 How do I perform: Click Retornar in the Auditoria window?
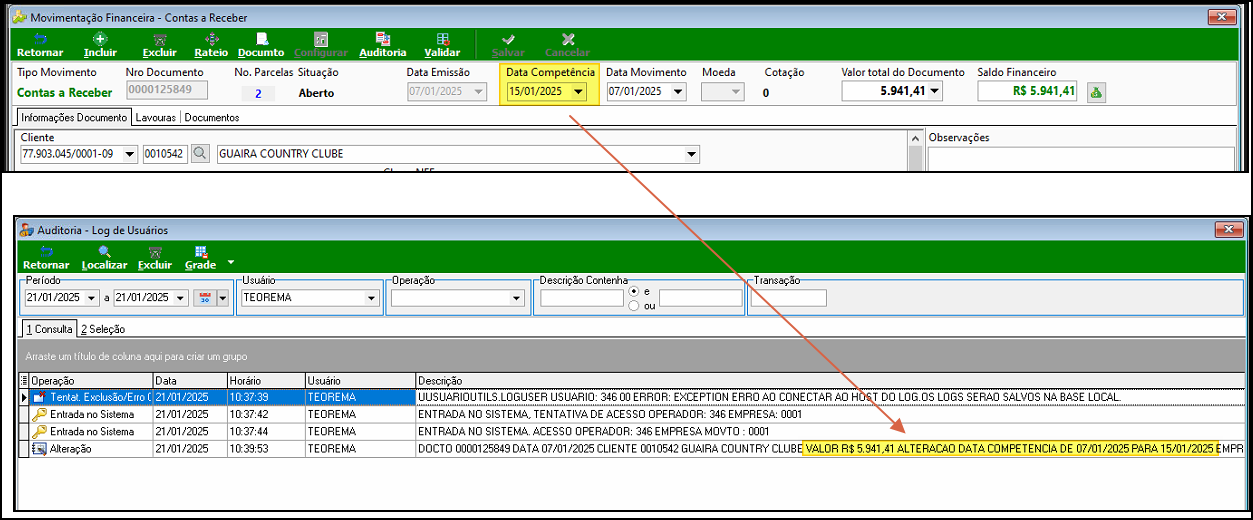46,258
